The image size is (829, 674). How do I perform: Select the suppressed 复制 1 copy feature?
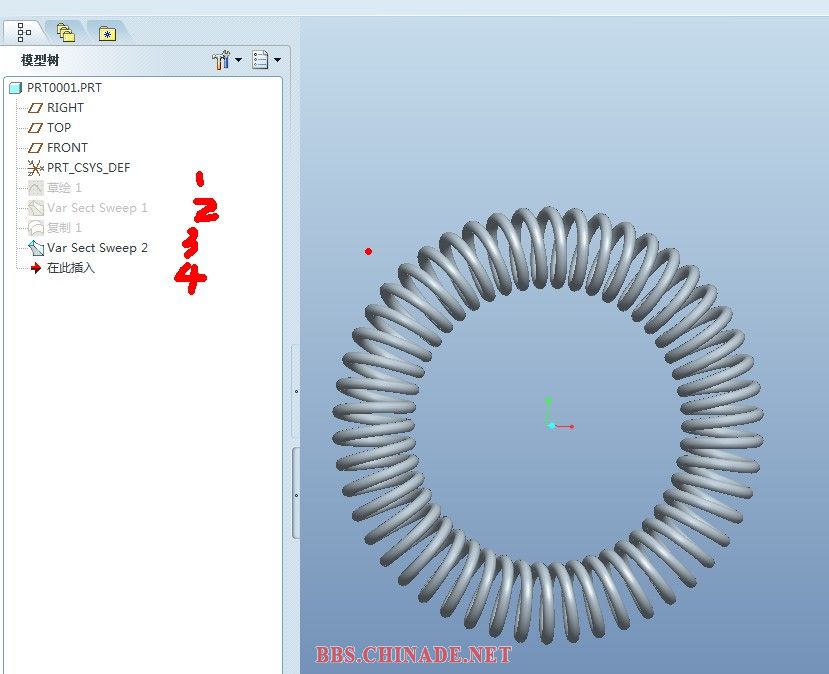(64, 228)
